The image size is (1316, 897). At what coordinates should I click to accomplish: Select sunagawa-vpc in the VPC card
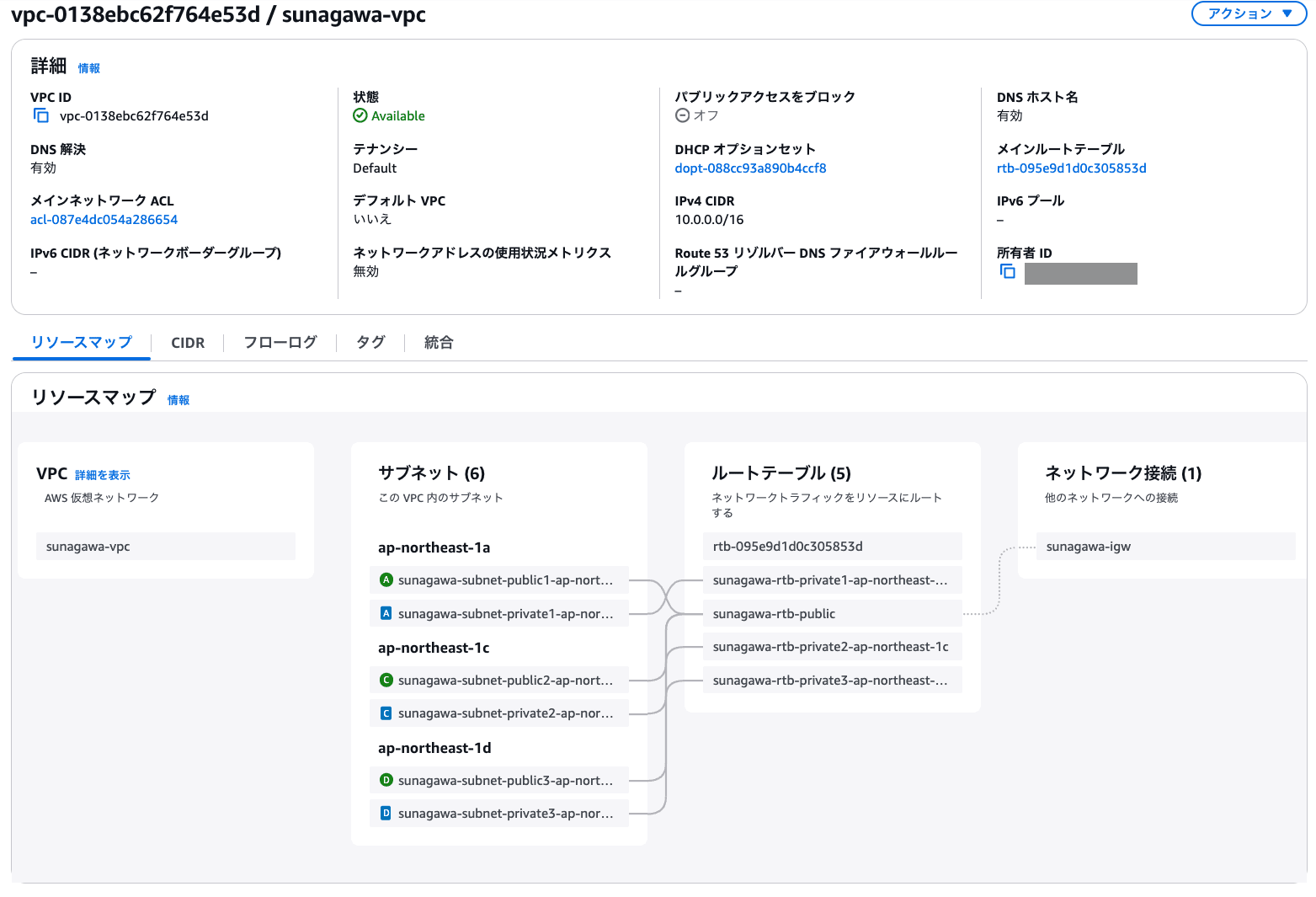[166, 546]
